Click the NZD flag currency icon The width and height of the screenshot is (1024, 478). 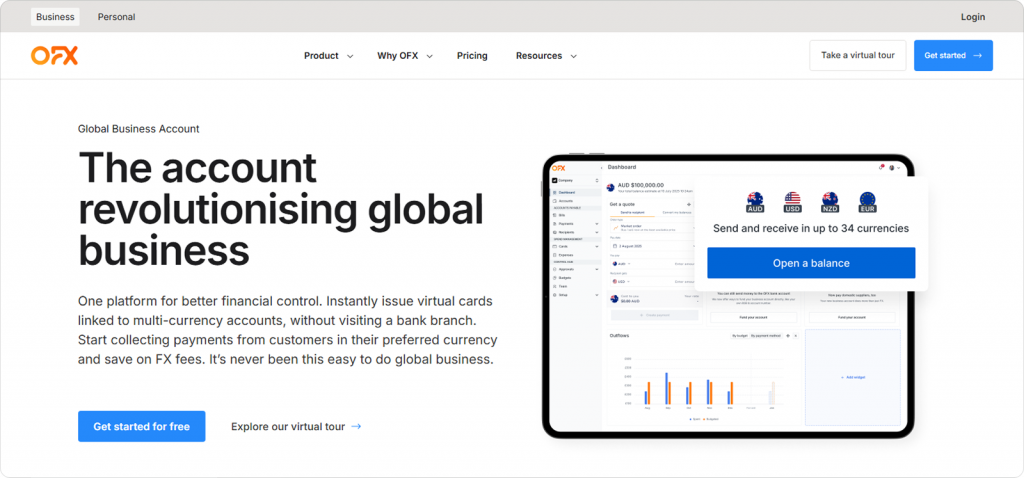click(x=829, y=200)
